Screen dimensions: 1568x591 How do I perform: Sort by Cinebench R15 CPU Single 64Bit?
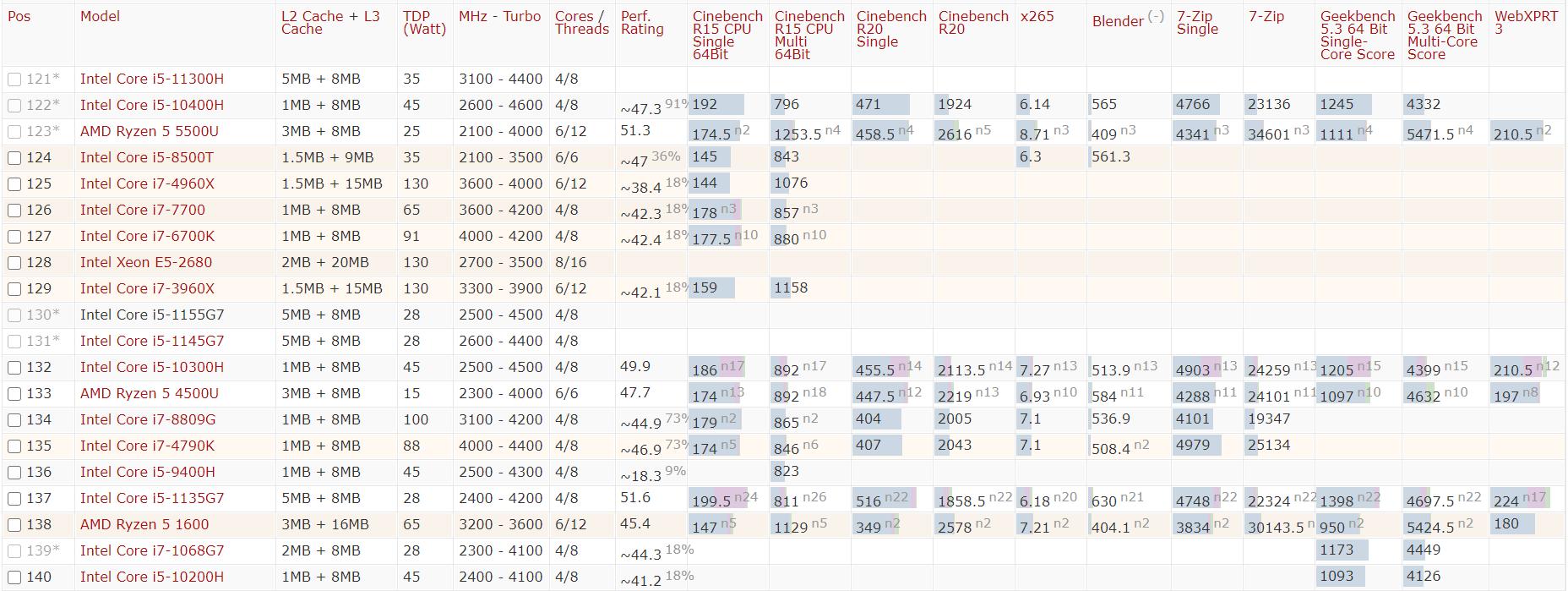point(727,36)
